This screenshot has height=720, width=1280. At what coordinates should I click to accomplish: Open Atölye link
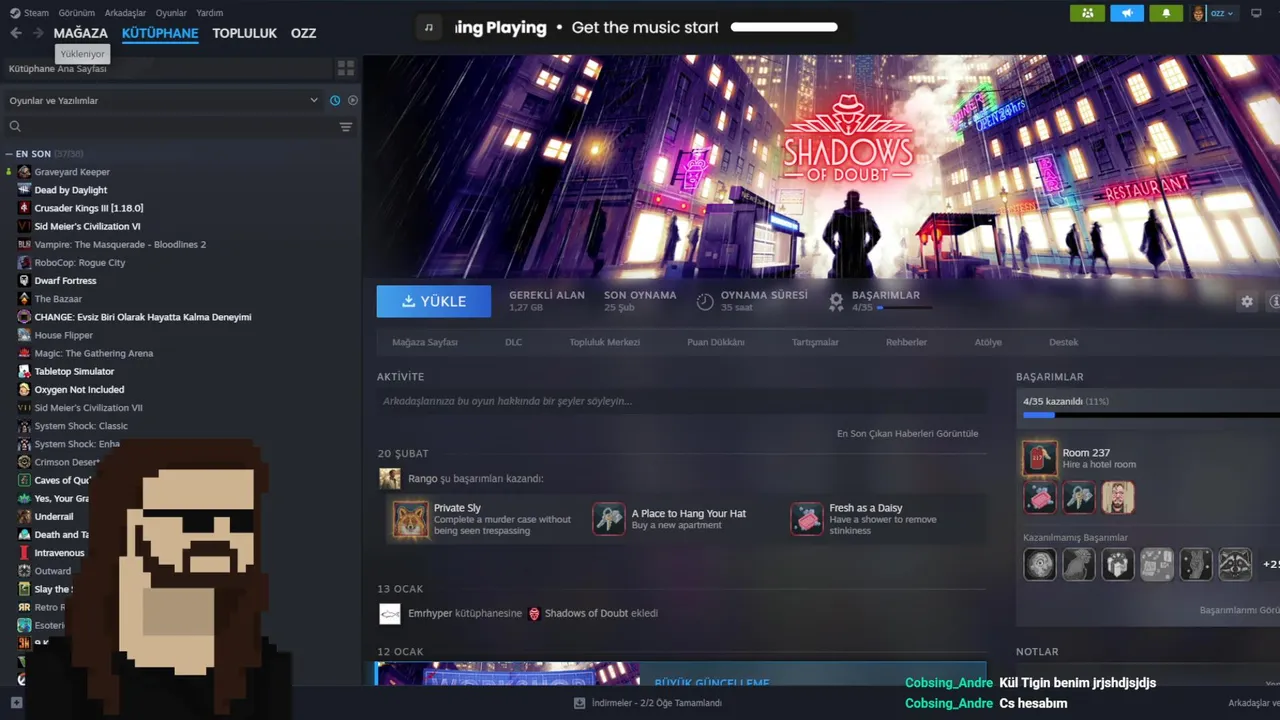tap(988, 342)
